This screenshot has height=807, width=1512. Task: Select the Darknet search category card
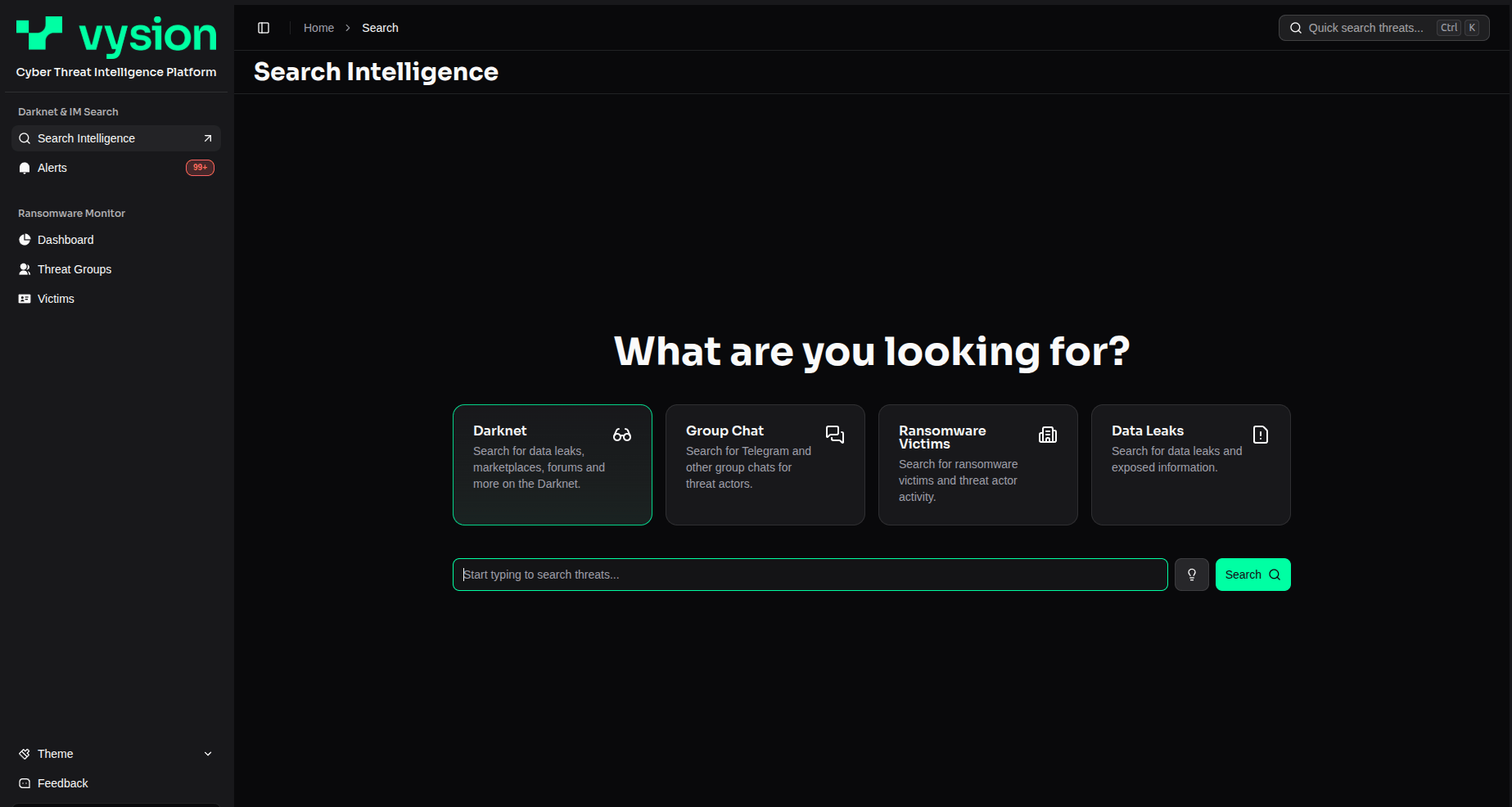coord(553,465)
